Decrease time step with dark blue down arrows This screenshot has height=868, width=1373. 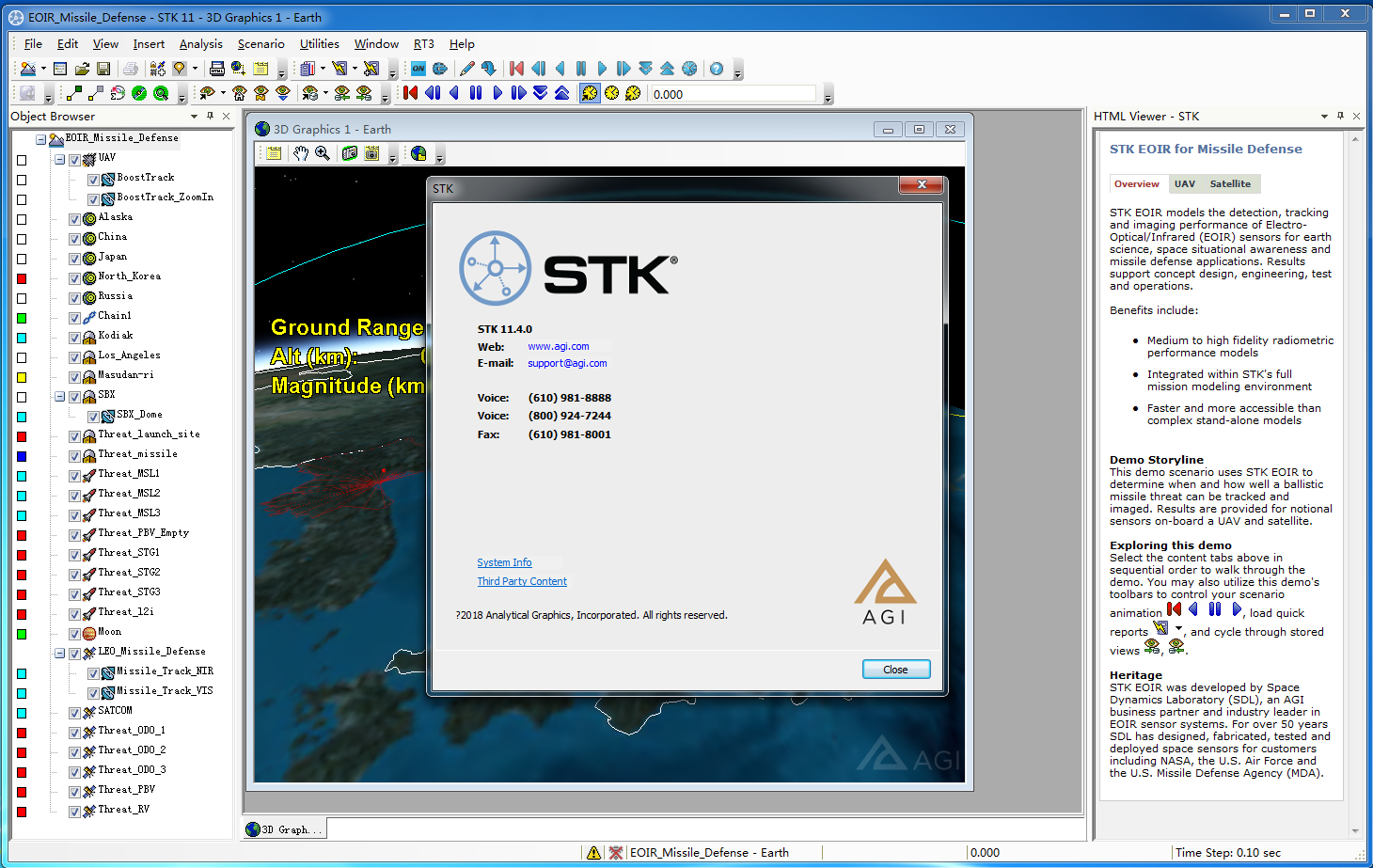tap(540, 93)
